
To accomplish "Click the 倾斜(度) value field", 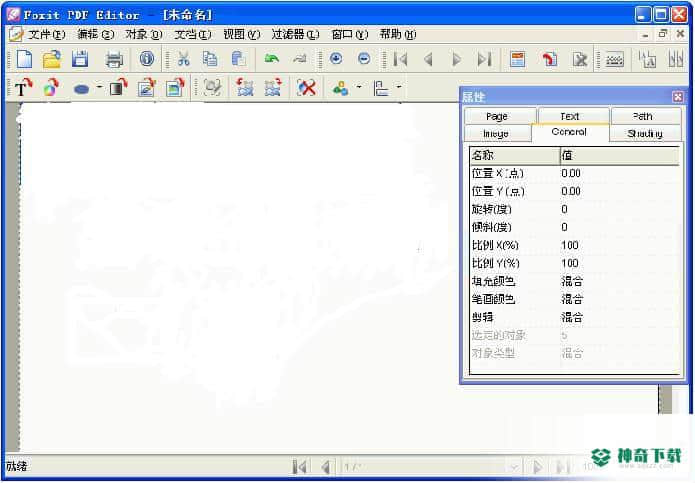I will 619,227.
